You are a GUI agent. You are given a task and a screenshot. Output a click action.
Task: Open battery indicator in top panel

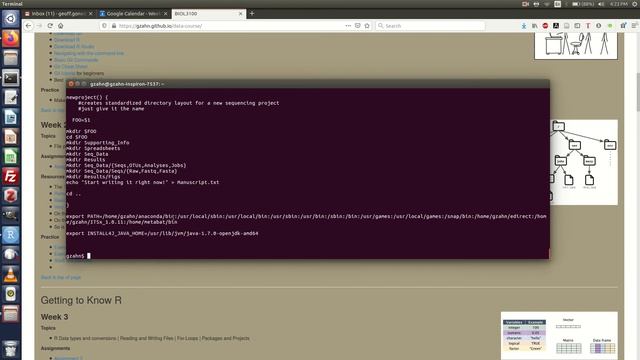[x=583, y=4]
